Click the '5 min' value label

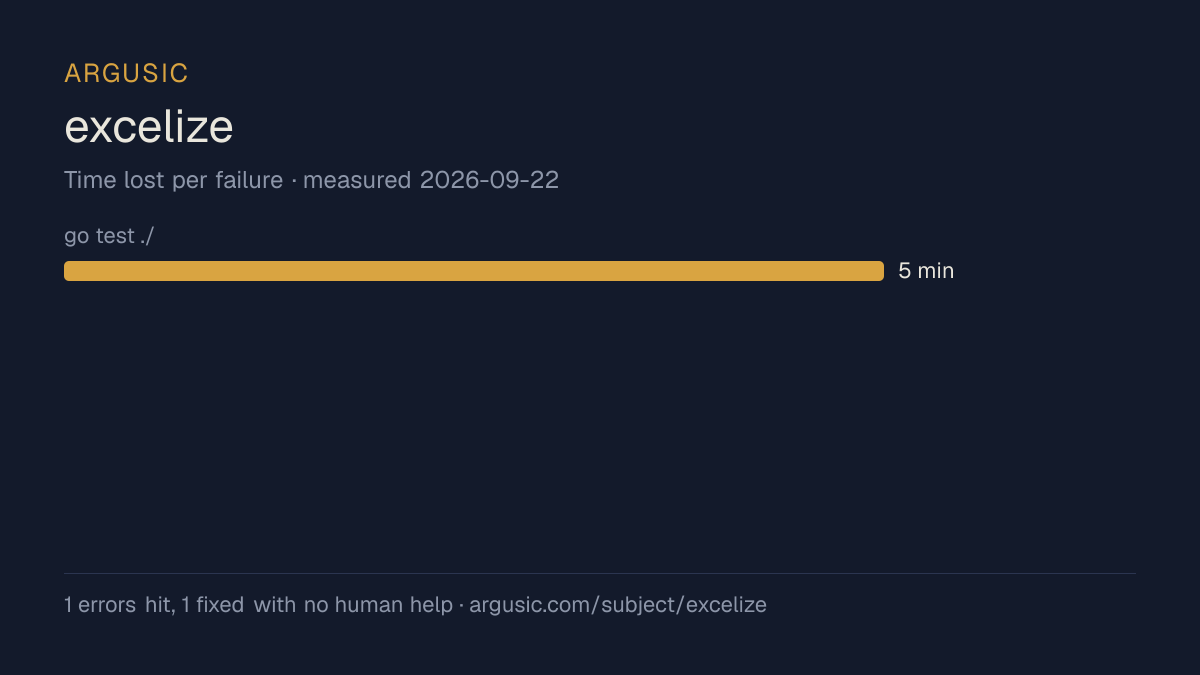pyautogui.click(x=926, y=271)
